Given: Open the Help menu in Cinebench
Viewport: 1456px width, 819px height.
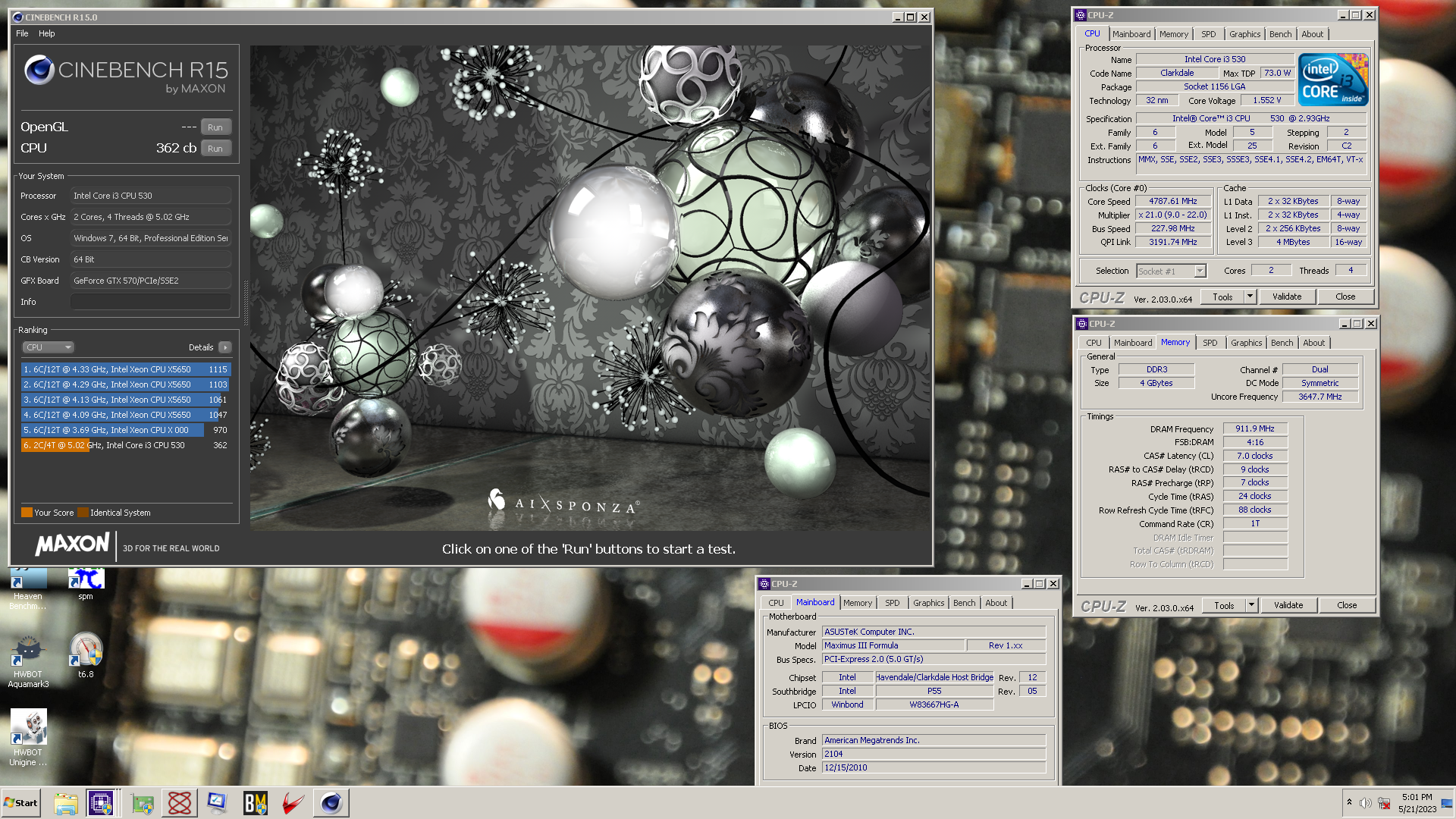Looking at the screenshot, I should click(x=47, y=33).
